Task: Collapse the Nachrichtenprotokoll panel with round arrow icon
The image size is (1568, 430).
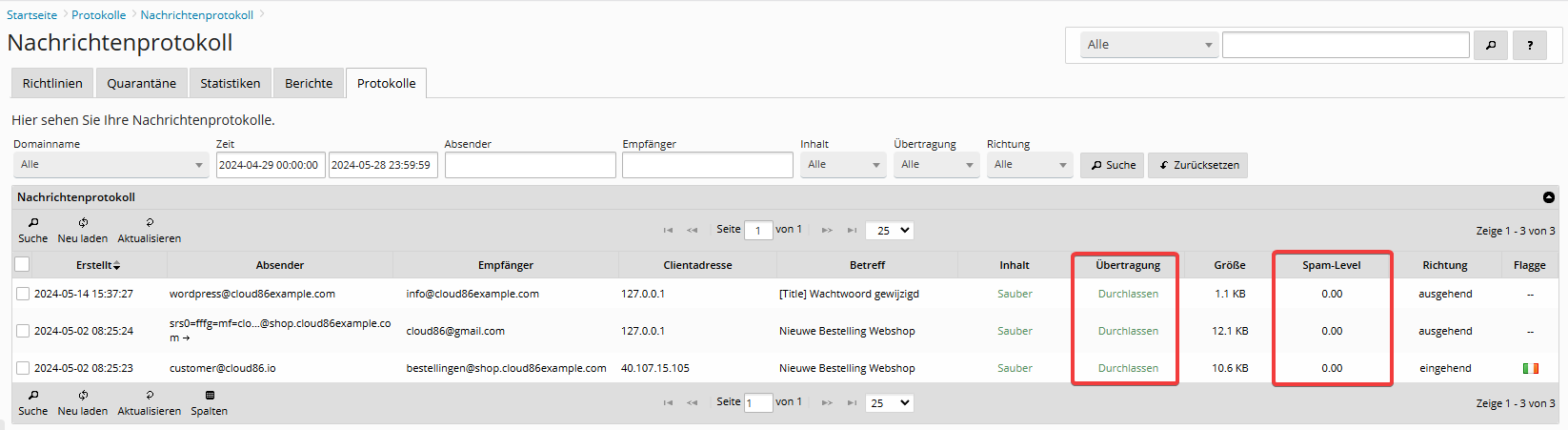Action: pos(1549,197)
